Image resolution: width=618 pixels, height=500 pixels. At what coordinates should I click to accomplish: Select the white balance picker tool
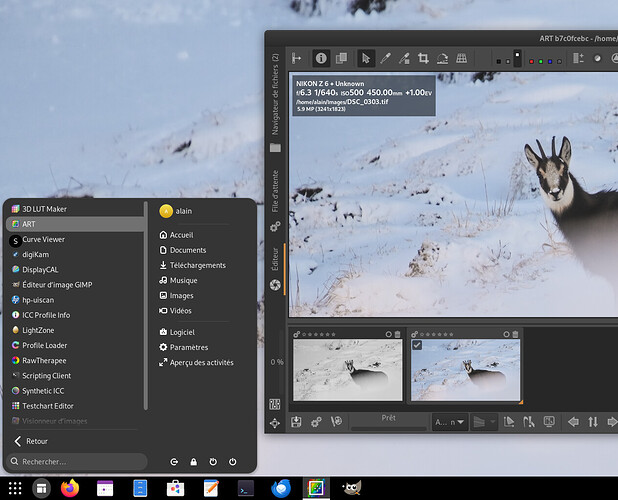pyautogui.click(x=385, y=59)
